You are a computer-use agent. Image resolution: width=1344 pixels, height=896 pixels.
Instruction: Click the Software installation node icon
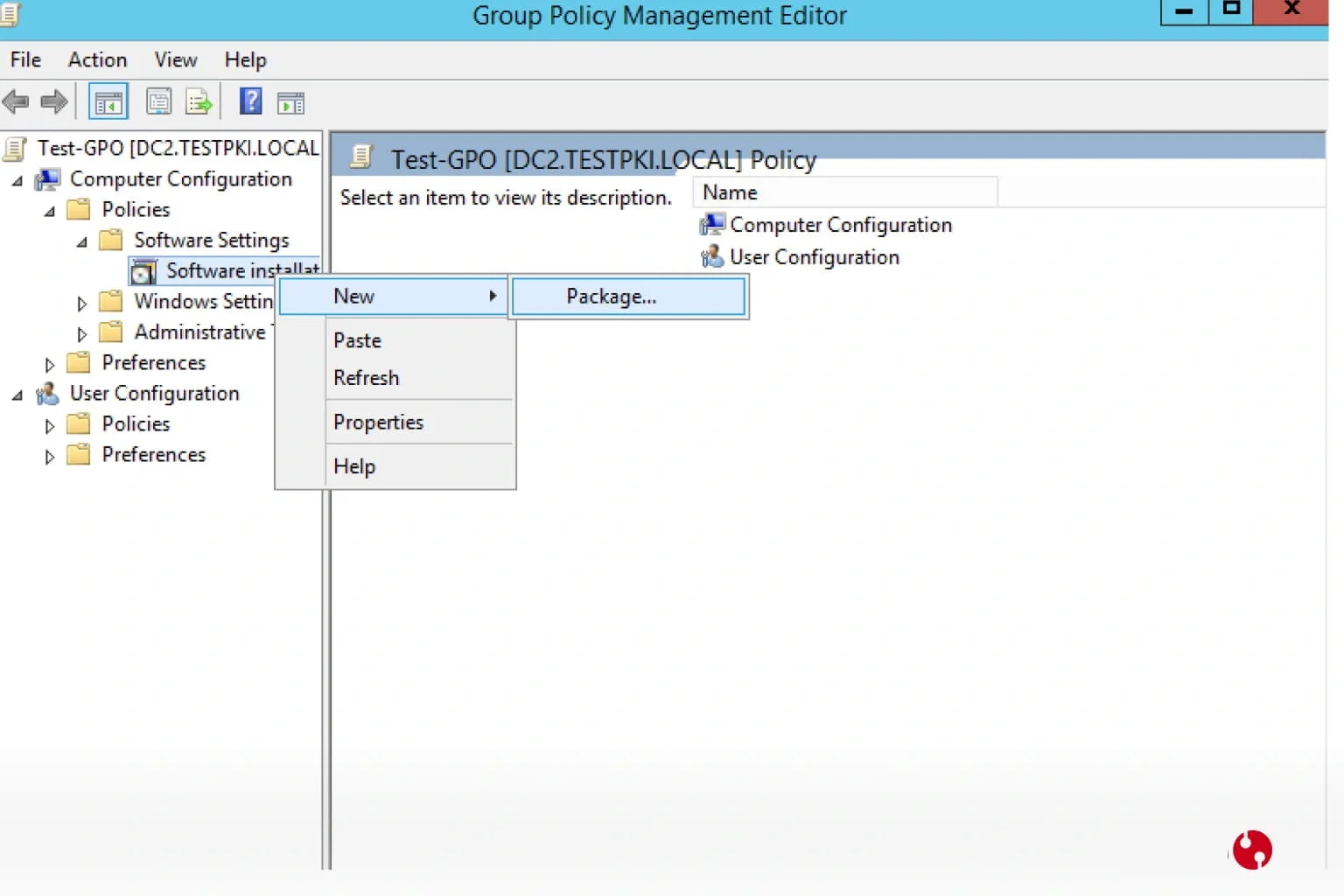click(143, 272)
